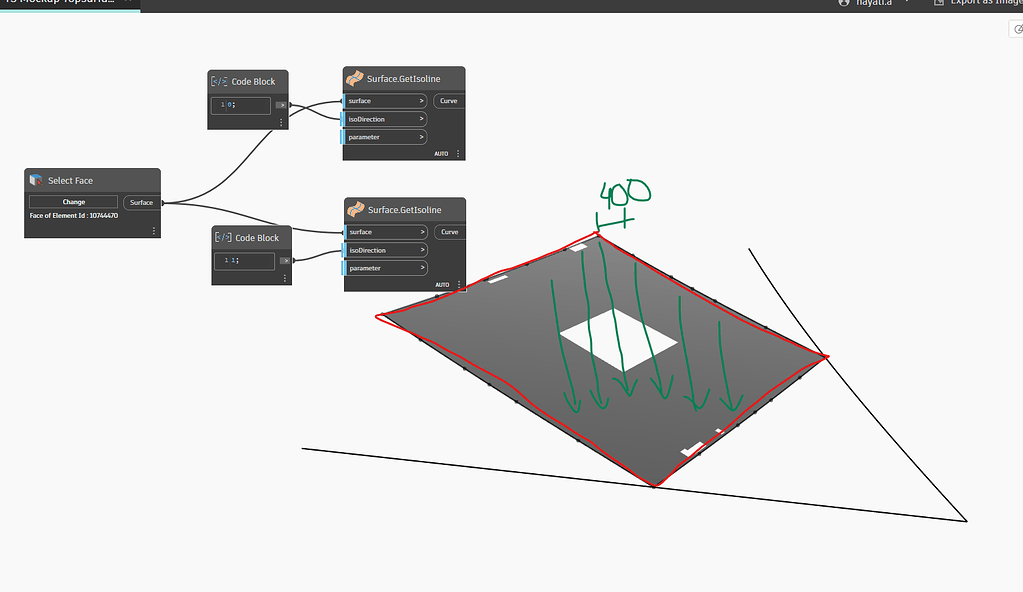1023x592 pixels.
Task: Select the Surface output port on Select Face
Action: (141, 201)
